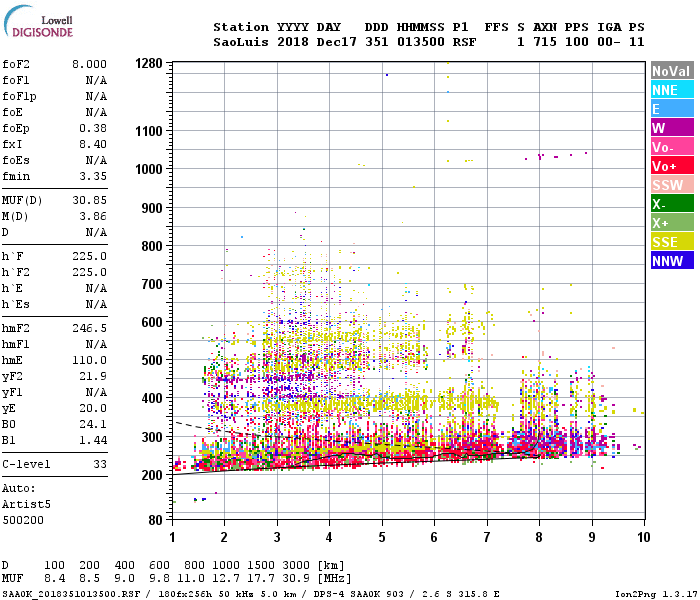Viewport: 700px width, 600px height.
Task: Click the MUF(D) value 30.85
Action: (89, 200)
